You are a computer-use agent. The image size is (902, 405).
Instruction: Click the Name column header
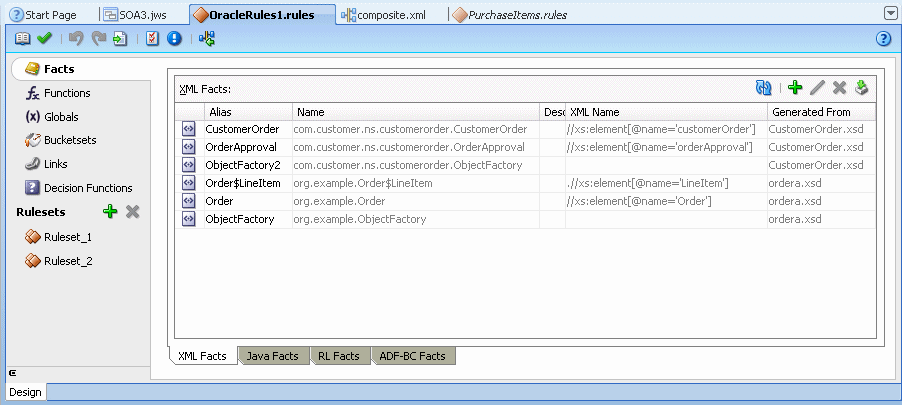point(416,112)
